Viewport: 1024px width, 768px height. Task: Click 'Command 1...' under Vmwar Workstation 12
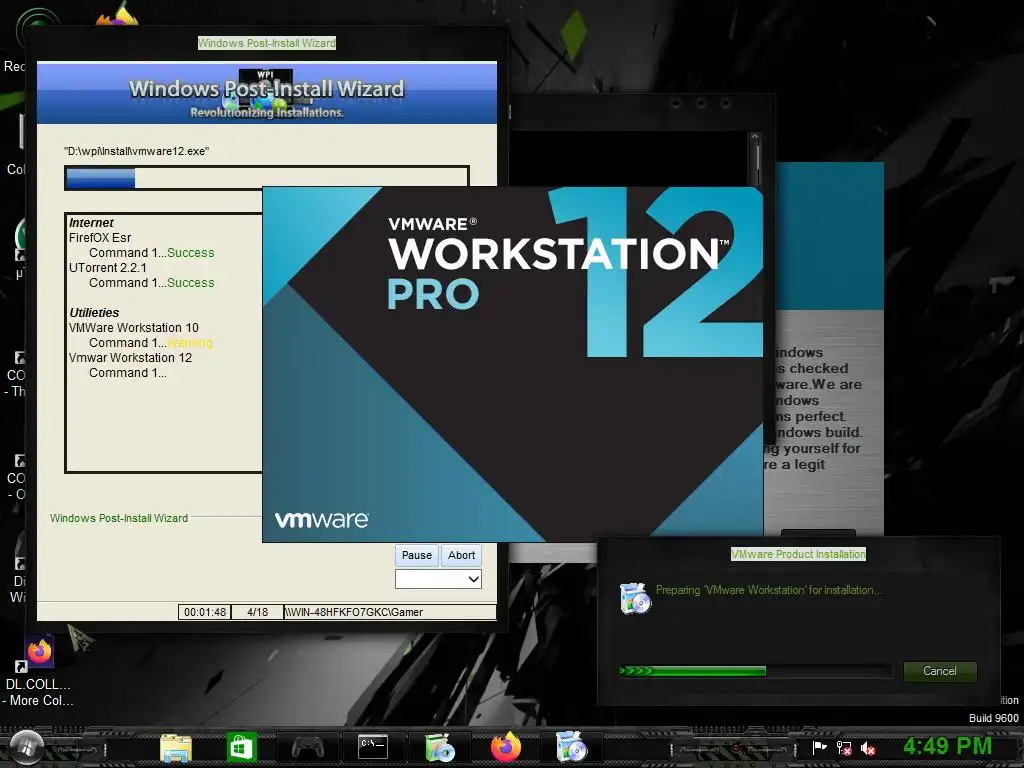(x=128, y=373)
